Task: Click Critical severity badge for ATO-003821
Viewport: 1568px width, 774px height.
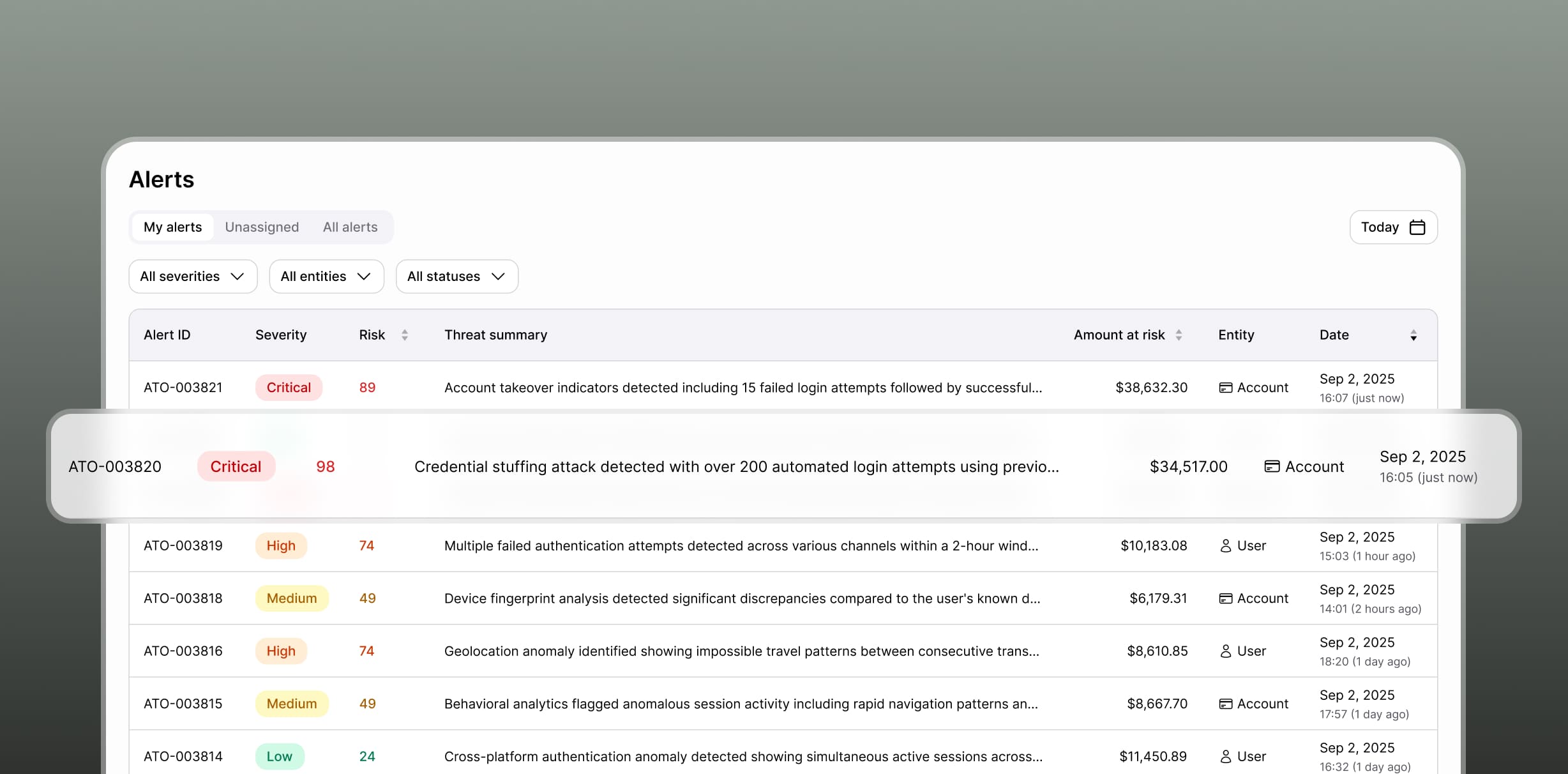Action: pos(289,388)
